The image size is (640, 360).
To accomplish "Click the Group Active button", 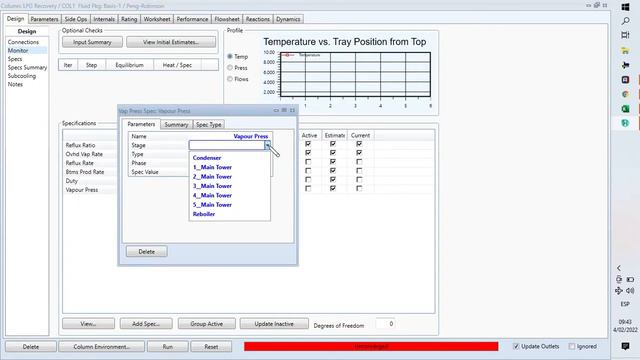I will point(207,324).
